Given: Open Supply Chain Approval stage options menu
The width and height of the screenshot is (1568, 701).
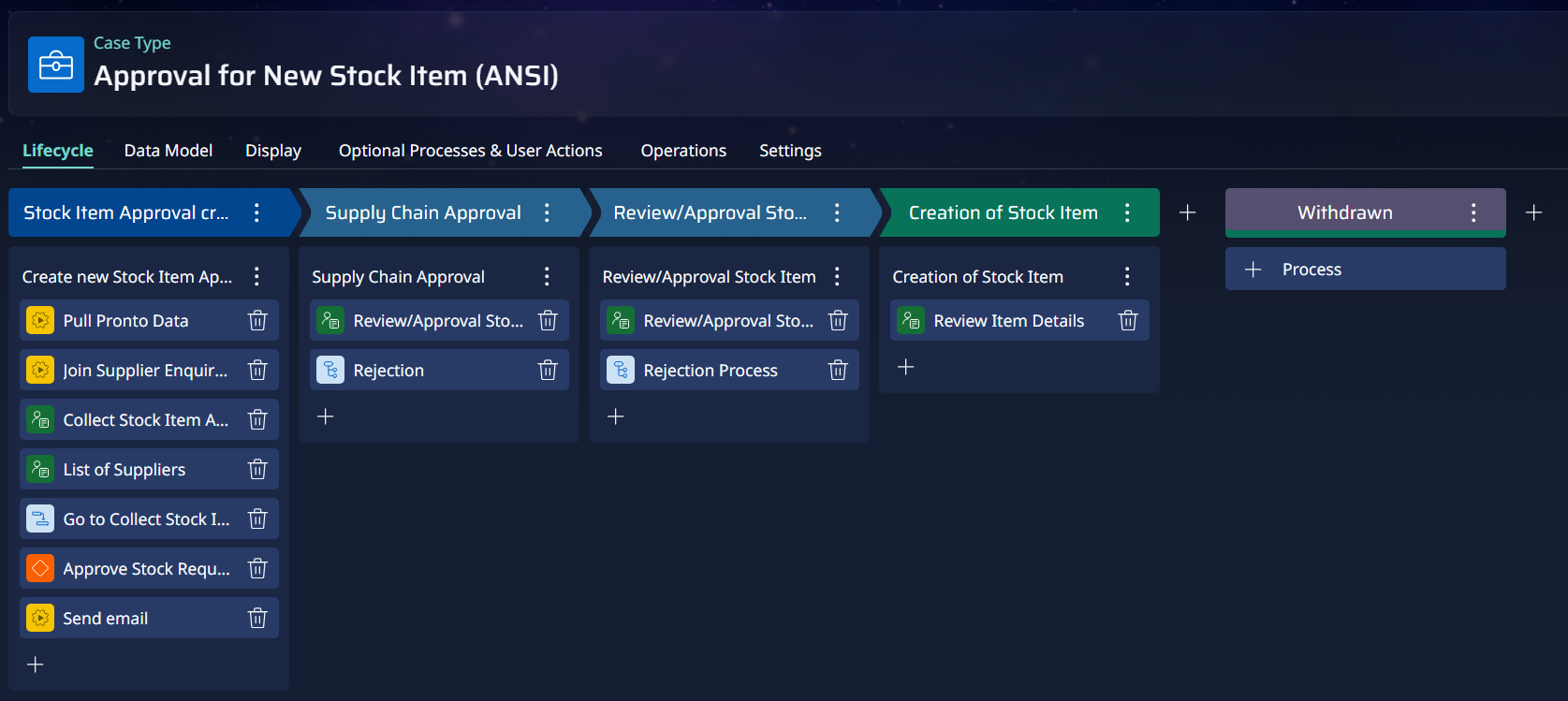Looking at the screenshot, I should [548, 212].
